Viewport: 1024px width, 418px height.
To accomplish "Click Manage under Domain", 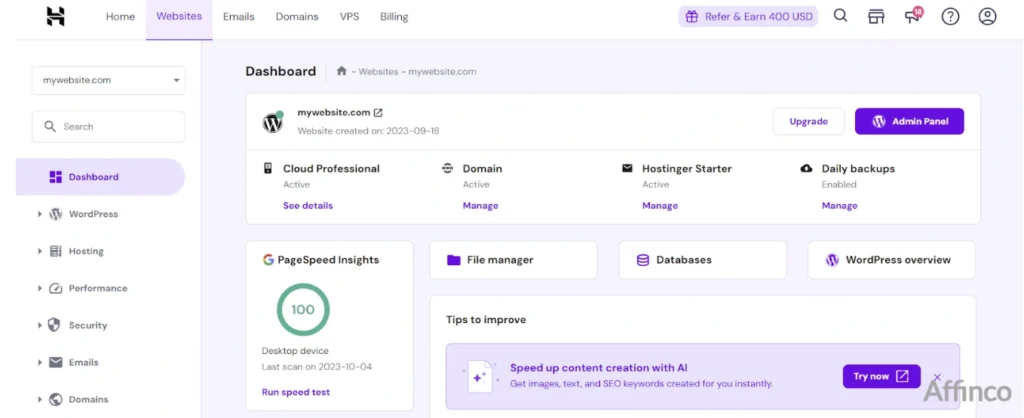I will [481, 206].
